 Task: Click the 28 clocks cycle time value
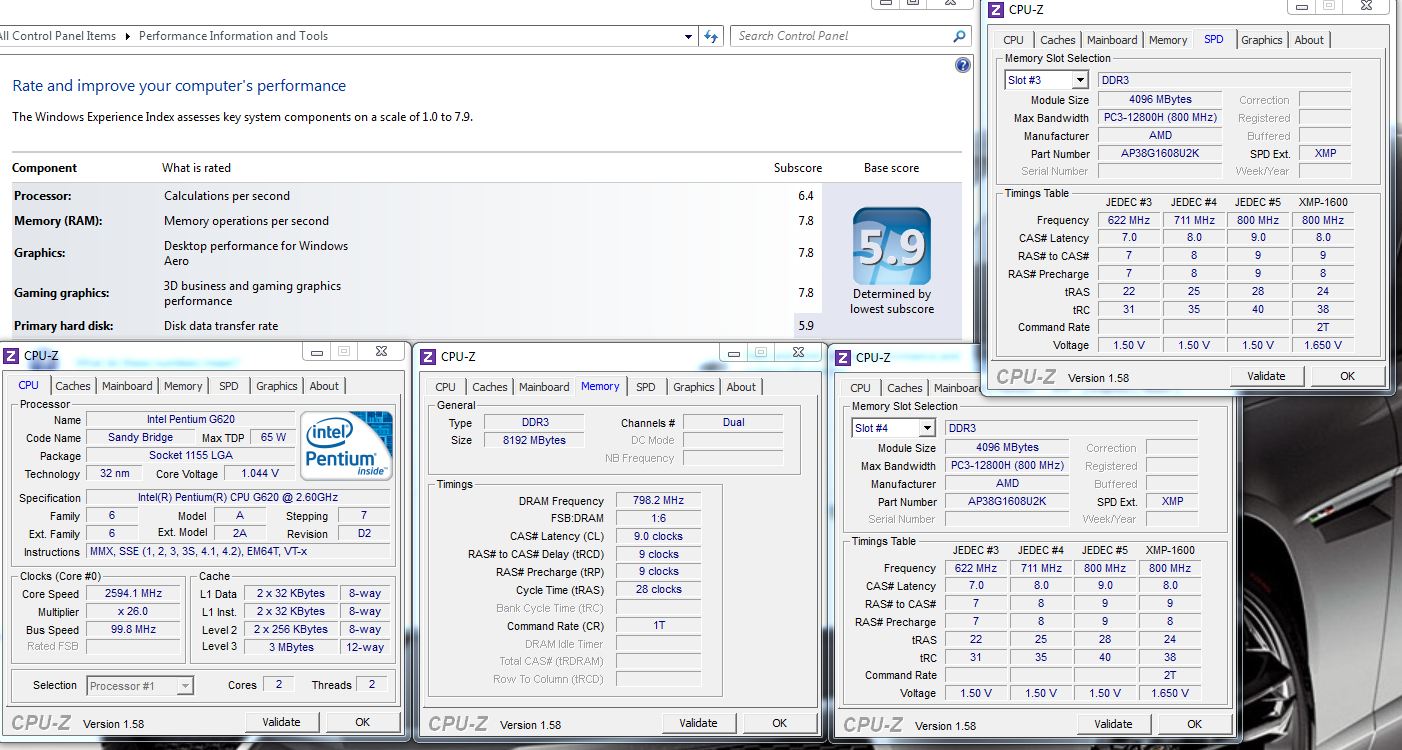click(x=657, y=590)
